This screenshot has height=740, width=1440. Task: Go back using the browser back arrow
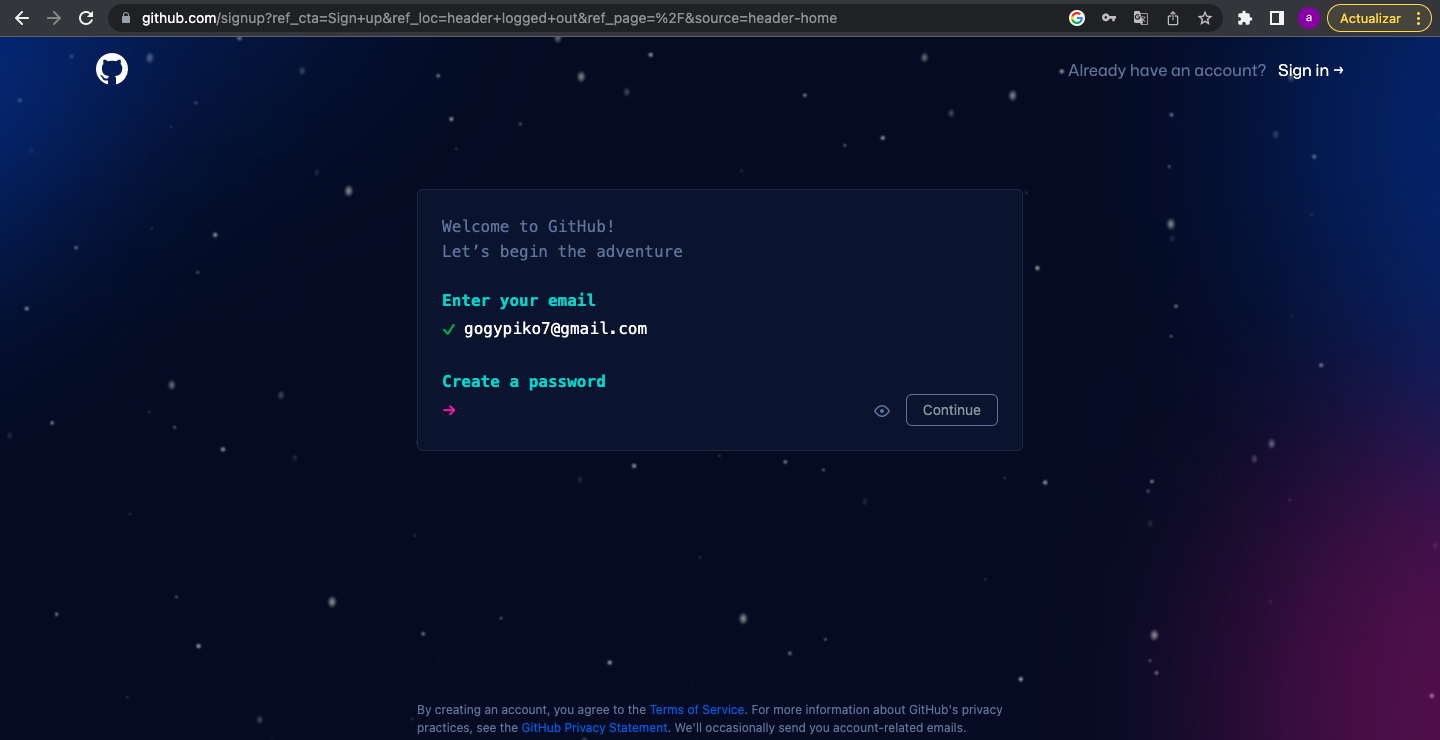click(x=22, y=18)
